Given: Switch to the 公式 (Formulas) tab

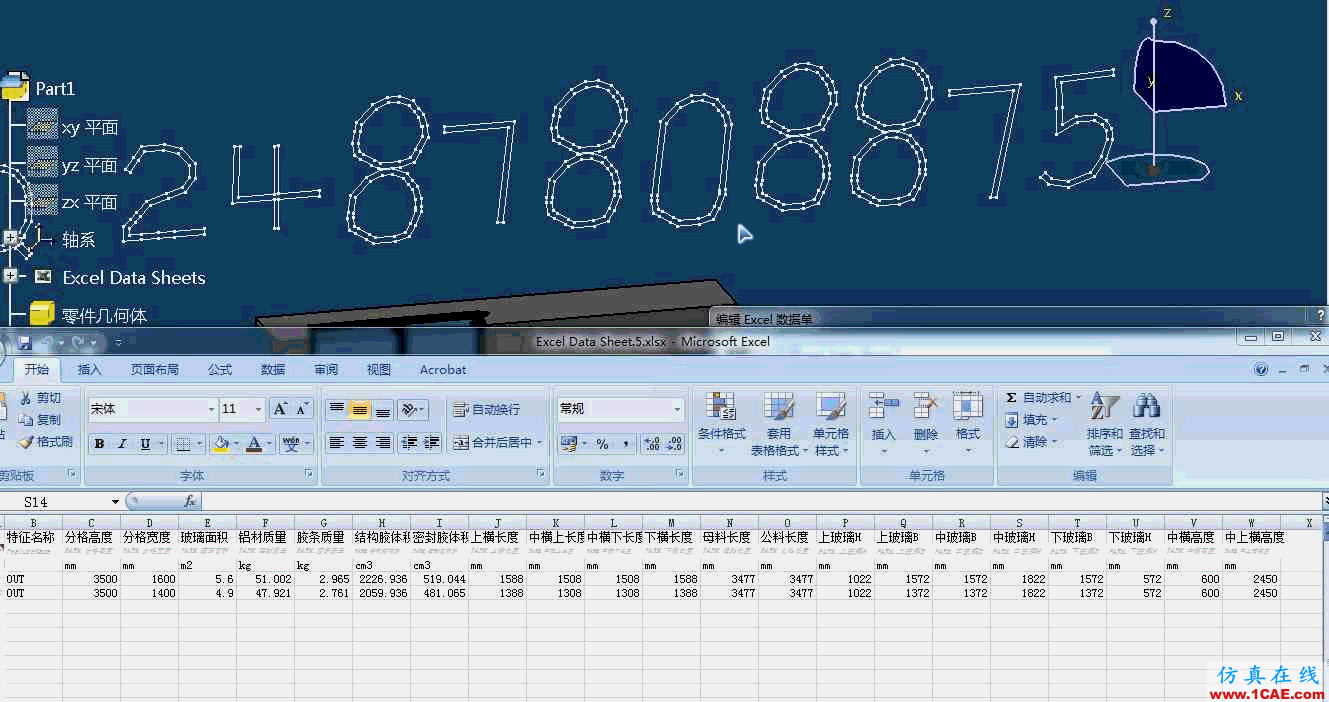Looking at the screenshot, I should tap(220, 369).
